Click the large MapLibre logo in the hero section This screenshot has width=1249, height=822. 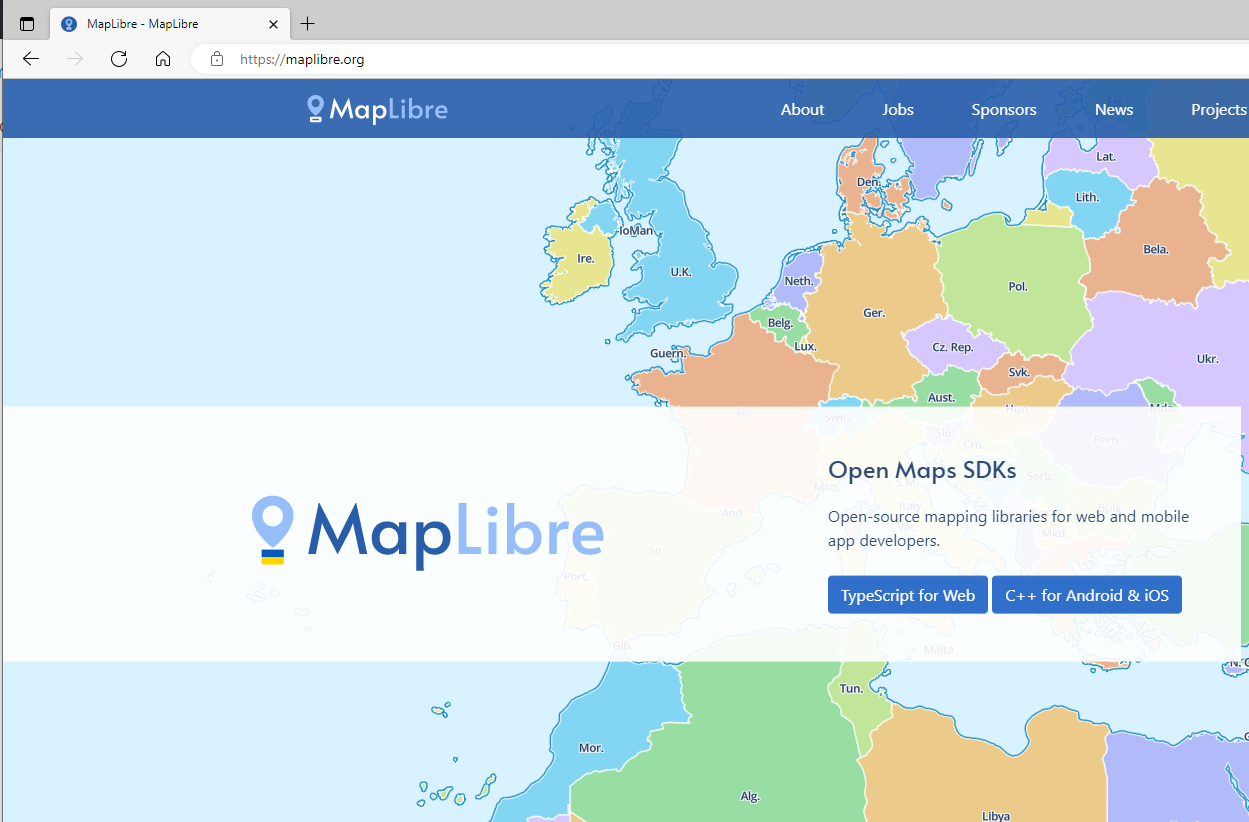click(x=427, y=532)
